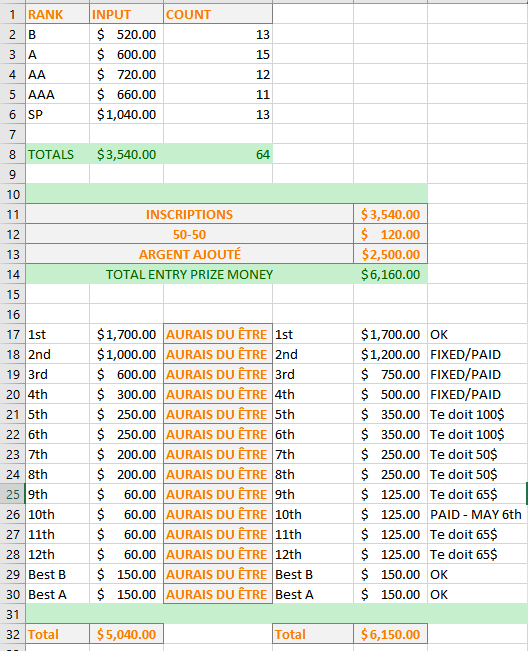Click the PAID - MAY 6th note cell
528x651 pixels.
477,514
